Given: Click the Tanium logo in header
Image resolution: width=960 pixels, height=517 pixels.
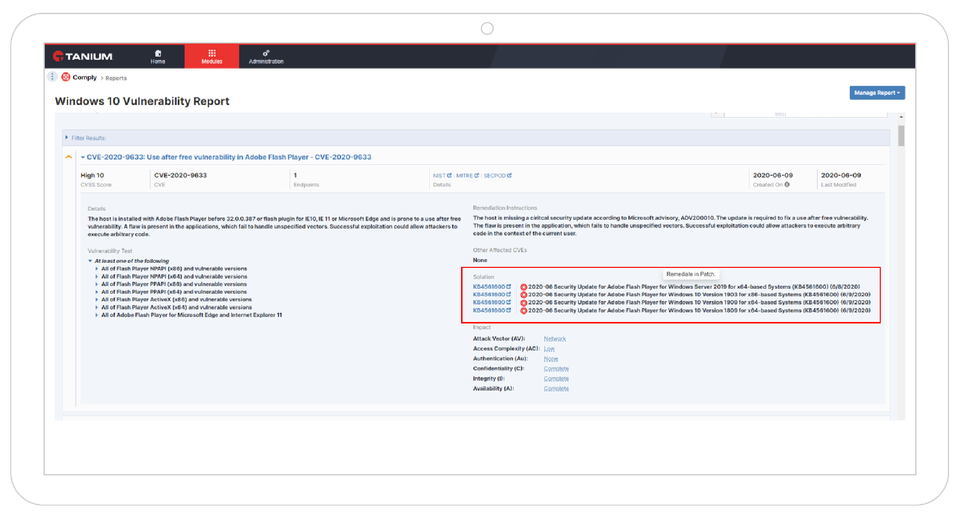Looking at the screenshot, I should (x=83, y=56).
